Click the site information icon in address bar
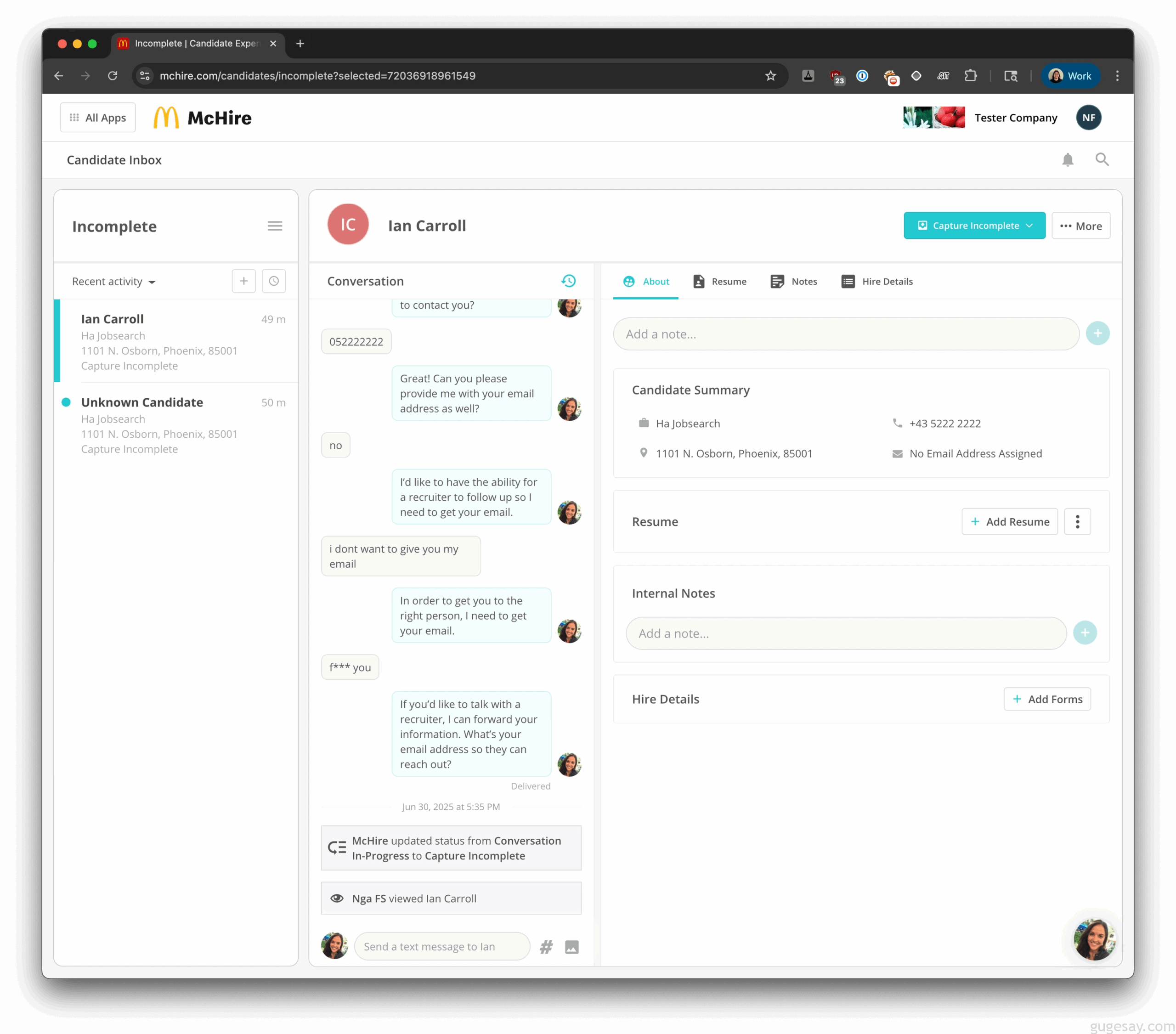The width and height of the screenshot is (1176, 1034). point(145,76)
